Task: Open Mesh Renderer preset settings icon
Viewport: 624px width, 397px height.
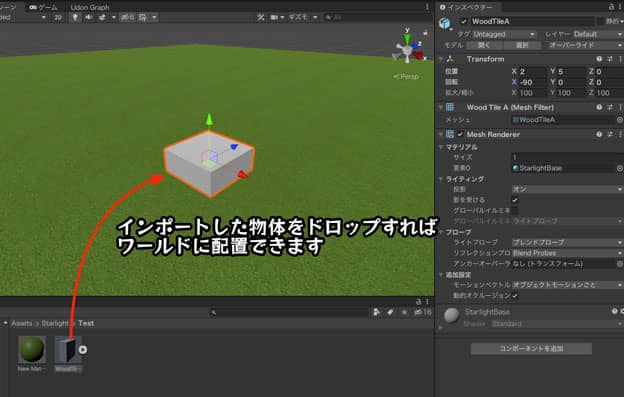Action: [610, 134]
